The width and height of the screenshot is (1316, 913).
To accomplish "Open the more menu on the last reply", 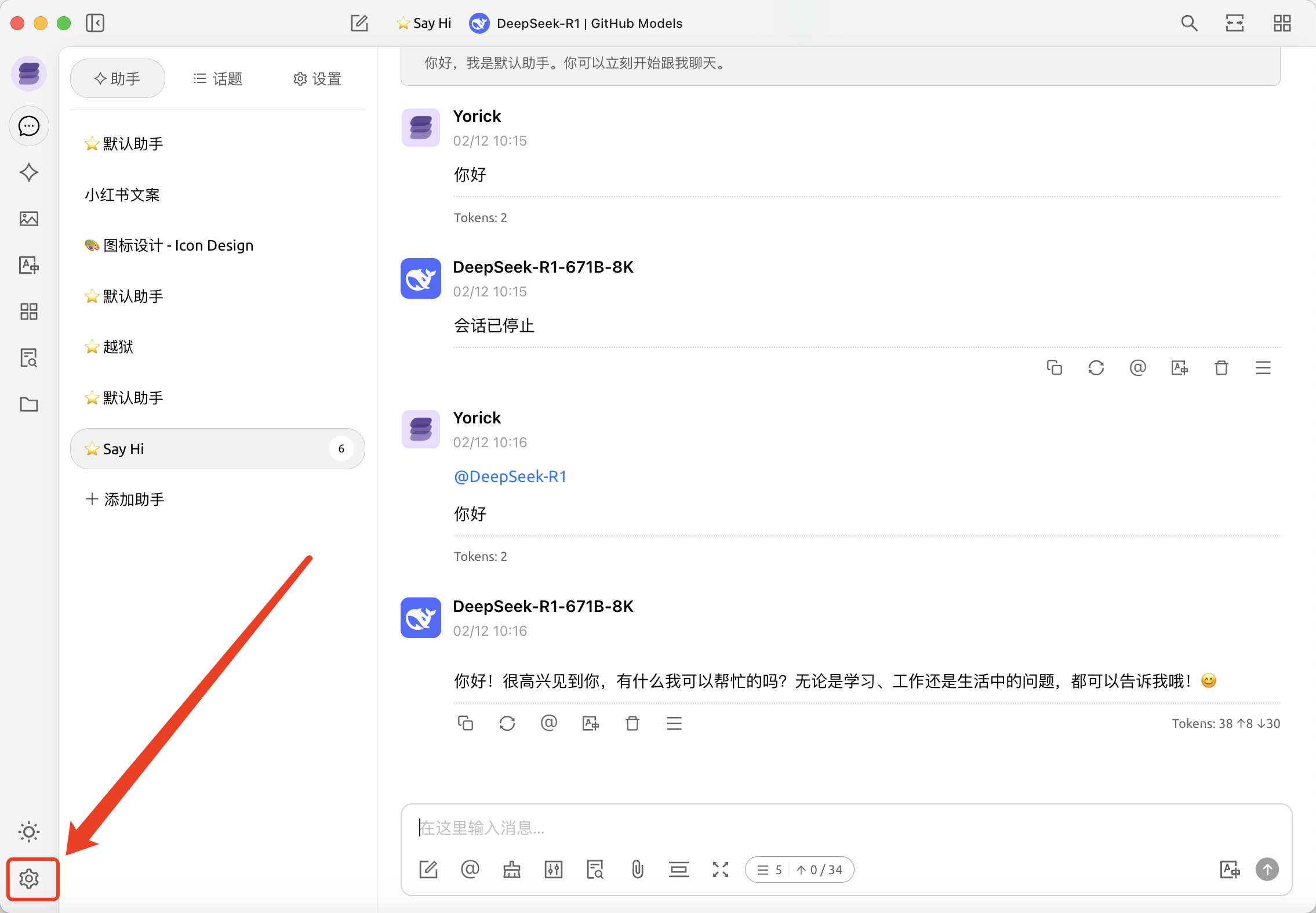I will click(674, 723).
